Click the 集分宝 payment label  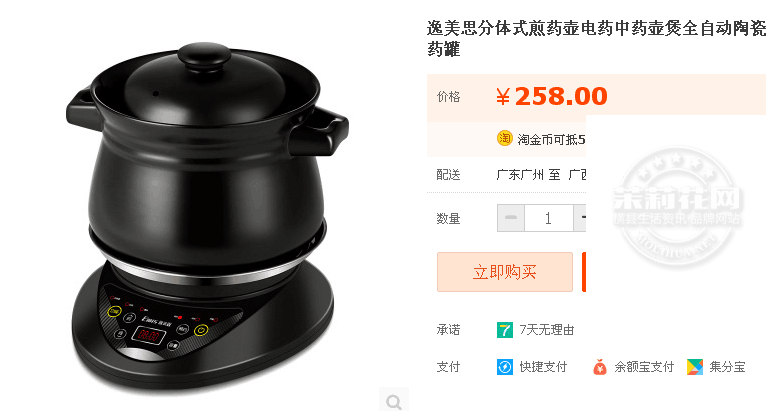tap(727, 367)
